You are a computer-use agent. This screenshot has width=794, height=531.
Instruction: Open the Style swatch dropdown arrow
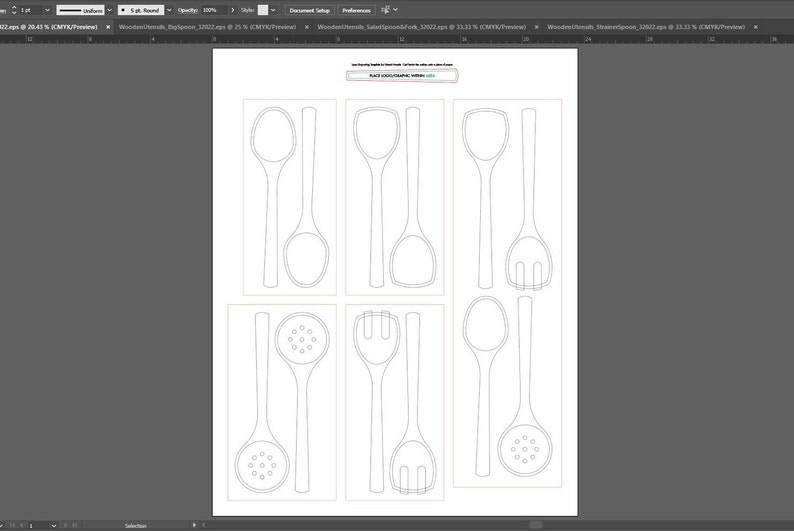coord(273,10)
